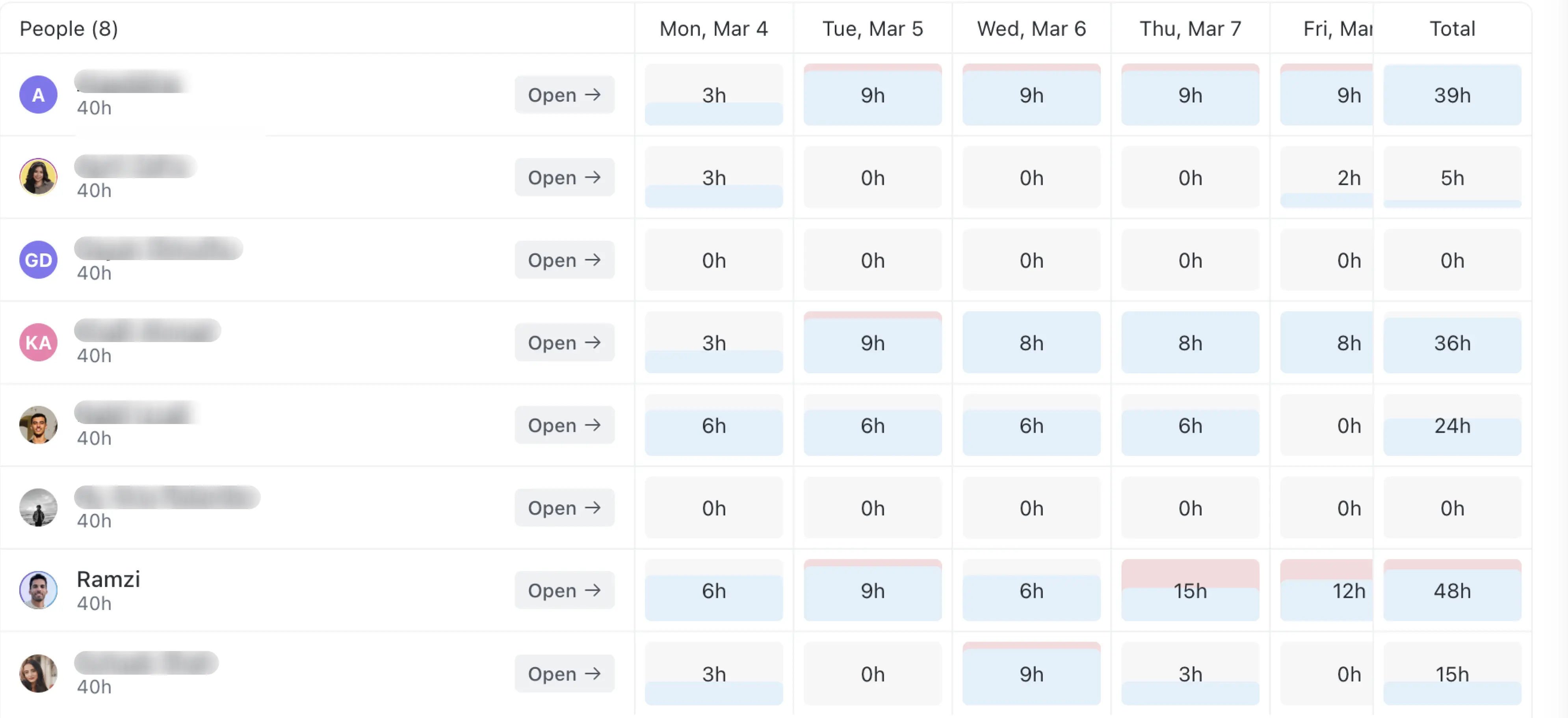Click the 39h total in the first row
1568x718 pixels.
pos(1452,95)
